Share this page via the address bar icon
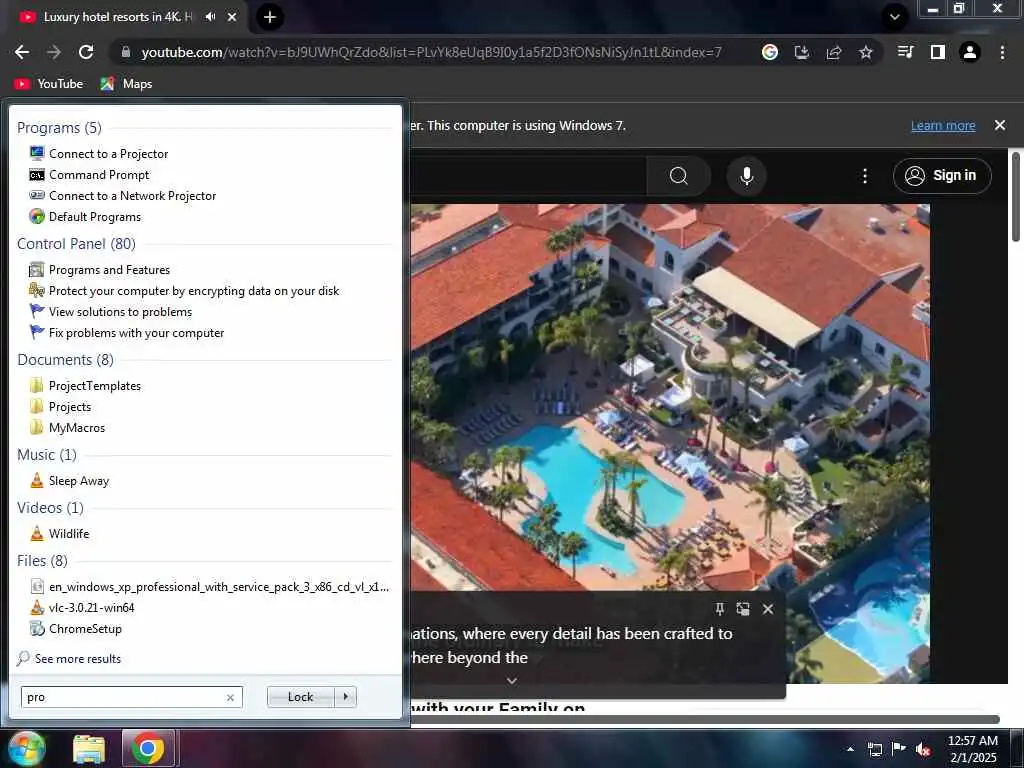 click(834, 52)
